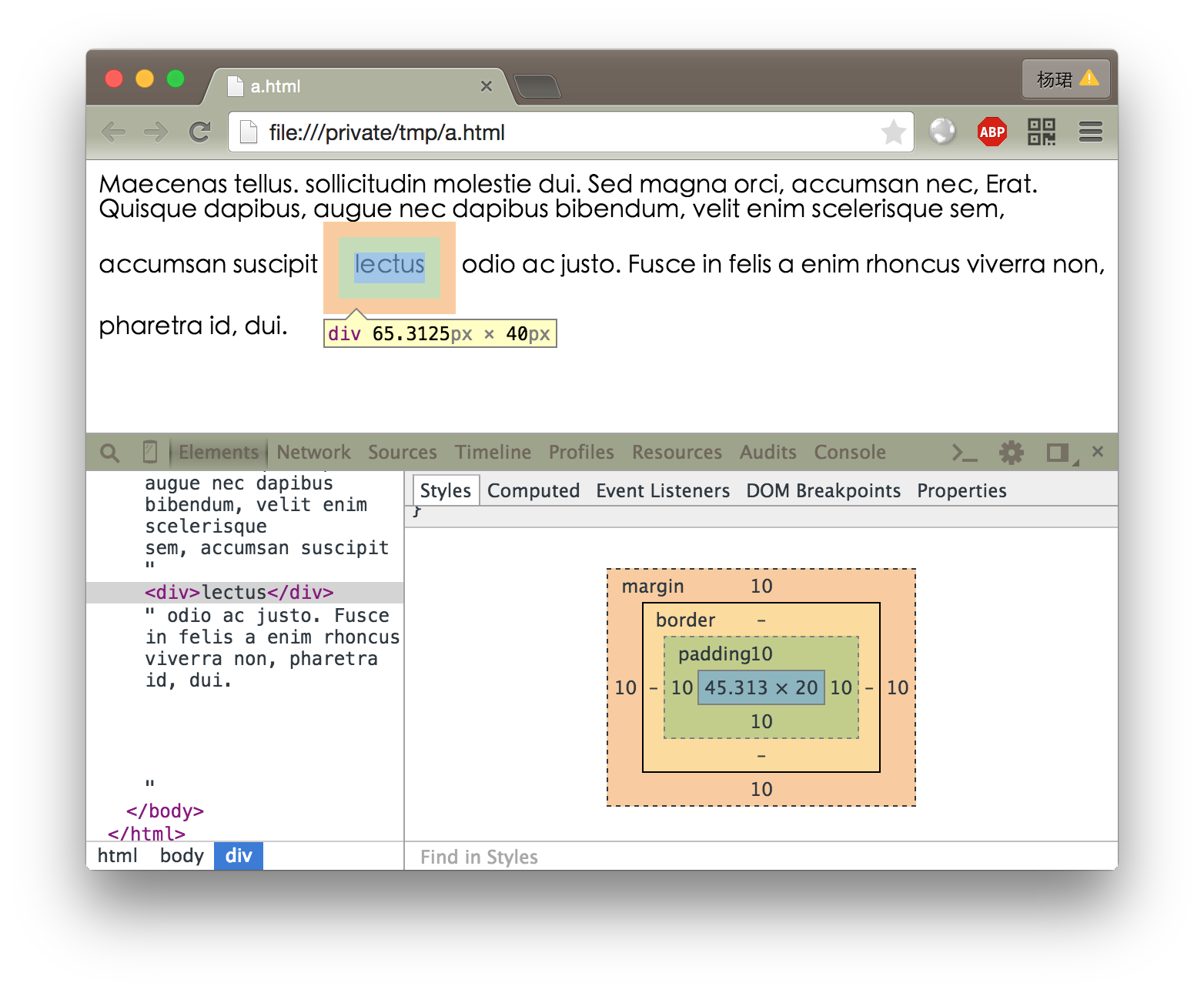This screenshot has width=1204, height=993.
Task: Change DevTools dock side
Action: click(1059, 453)
